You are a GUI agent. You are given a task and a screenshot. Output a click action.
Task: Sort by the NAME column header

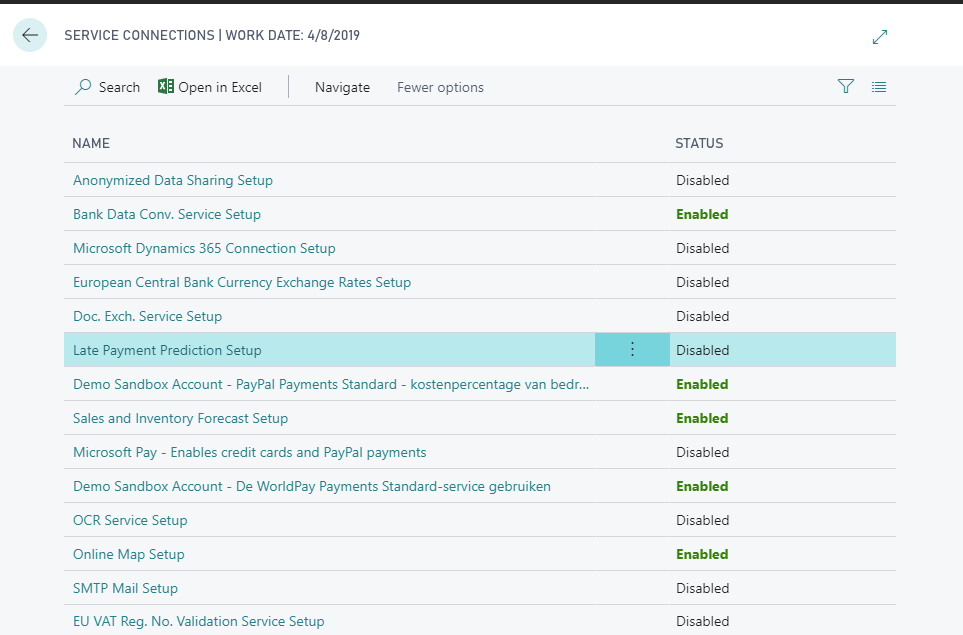(91, 143)
